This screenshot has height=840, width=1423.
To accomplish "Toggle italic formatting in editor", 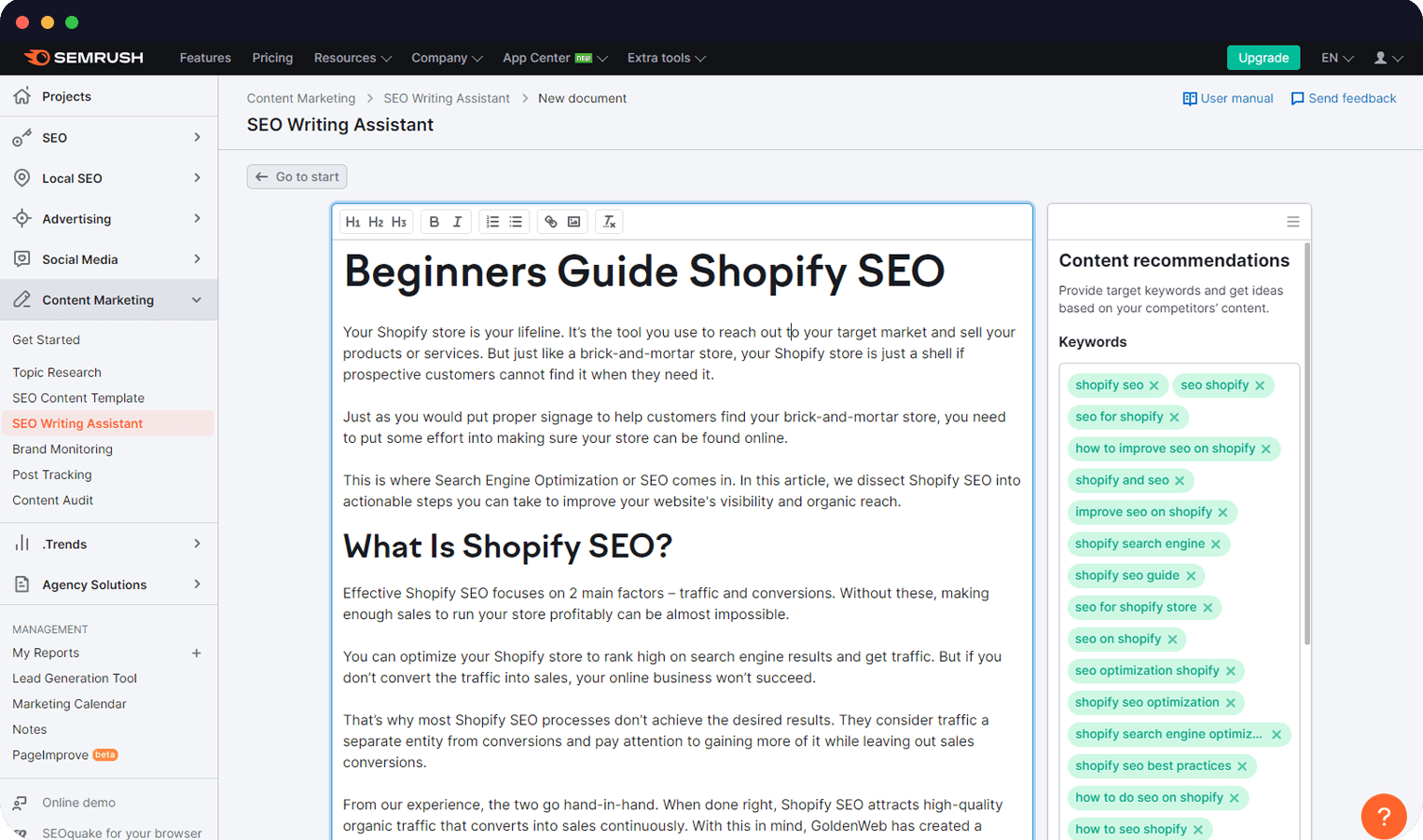I will click(457, 222).
